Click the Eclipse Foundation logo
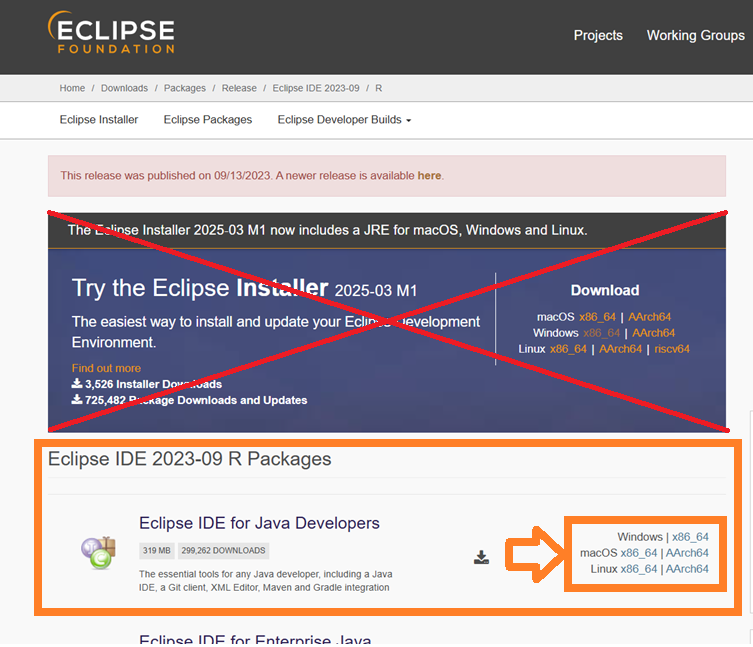753x647 pixels. 112,34
